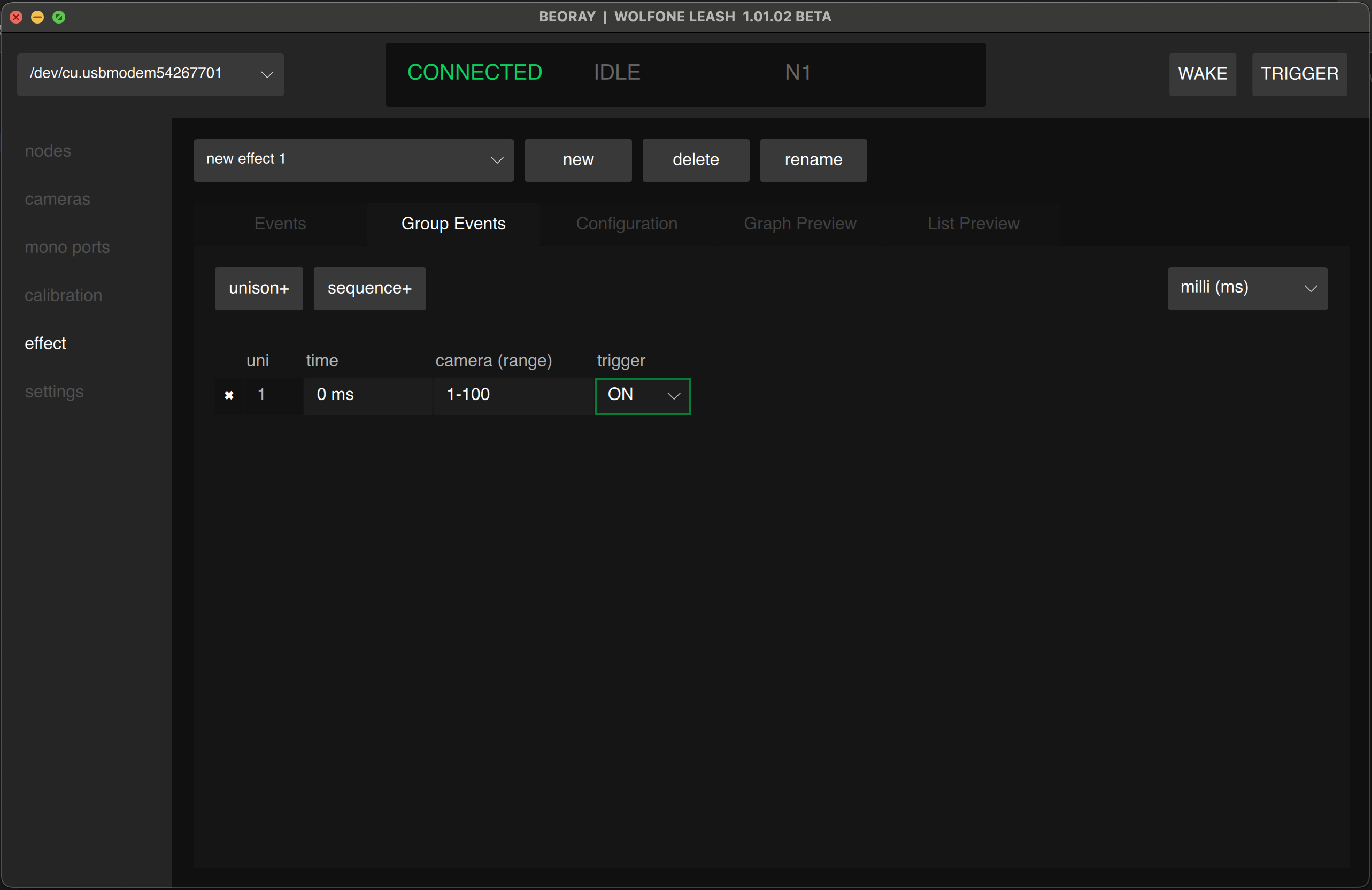Add a unison event with unison+
Image resolution: width=1372 pixels, height=890 pixels.
pyautogui.click(x=258, y=288)
